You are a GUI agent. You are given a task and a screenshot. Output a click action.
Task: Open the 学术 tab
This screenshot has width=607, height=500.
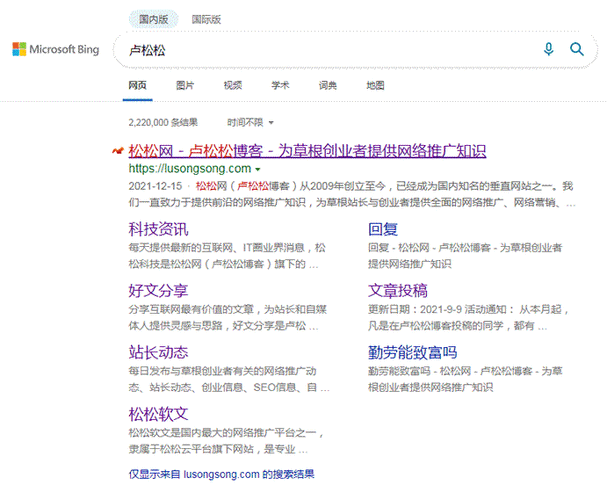[280, 85]
